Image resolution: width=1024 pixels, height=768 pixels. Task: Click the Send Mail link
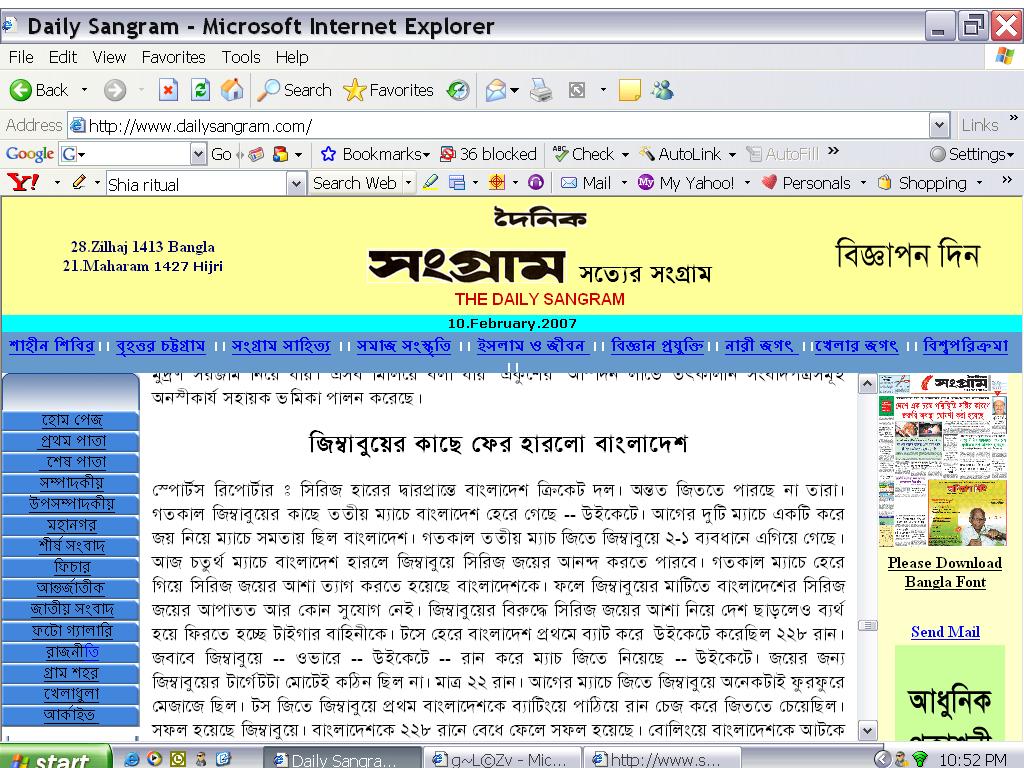[x=945, y=632]
